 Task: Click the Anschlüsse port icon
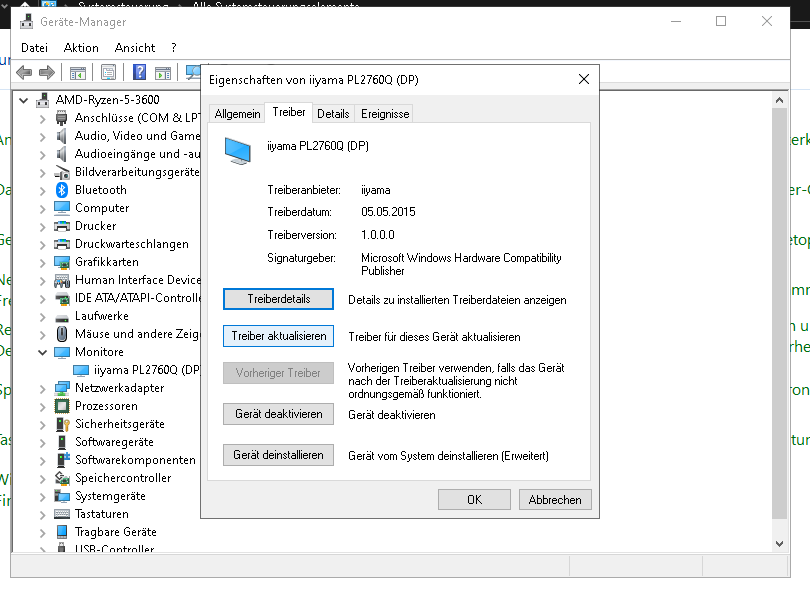61,118
